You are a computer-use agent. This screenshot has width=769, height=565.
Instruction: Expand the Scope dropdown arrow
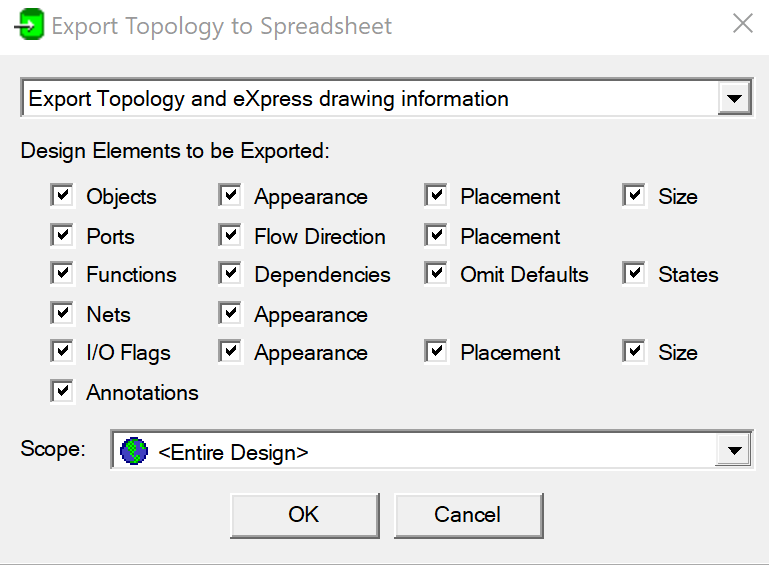pyautogui.click(x=734, y=450)
